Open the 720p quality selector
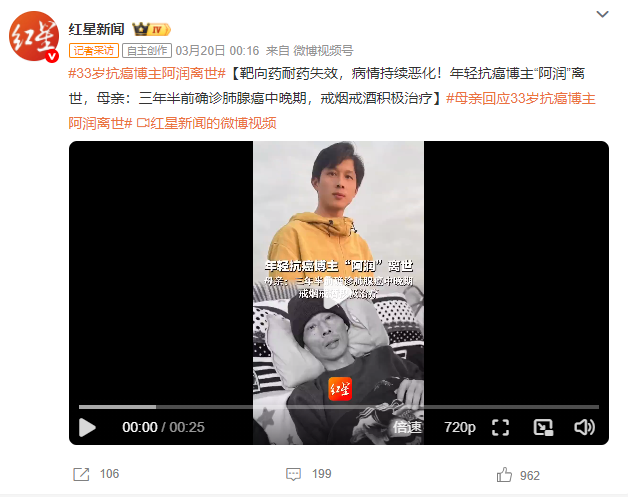 click(x=460, y=427)
